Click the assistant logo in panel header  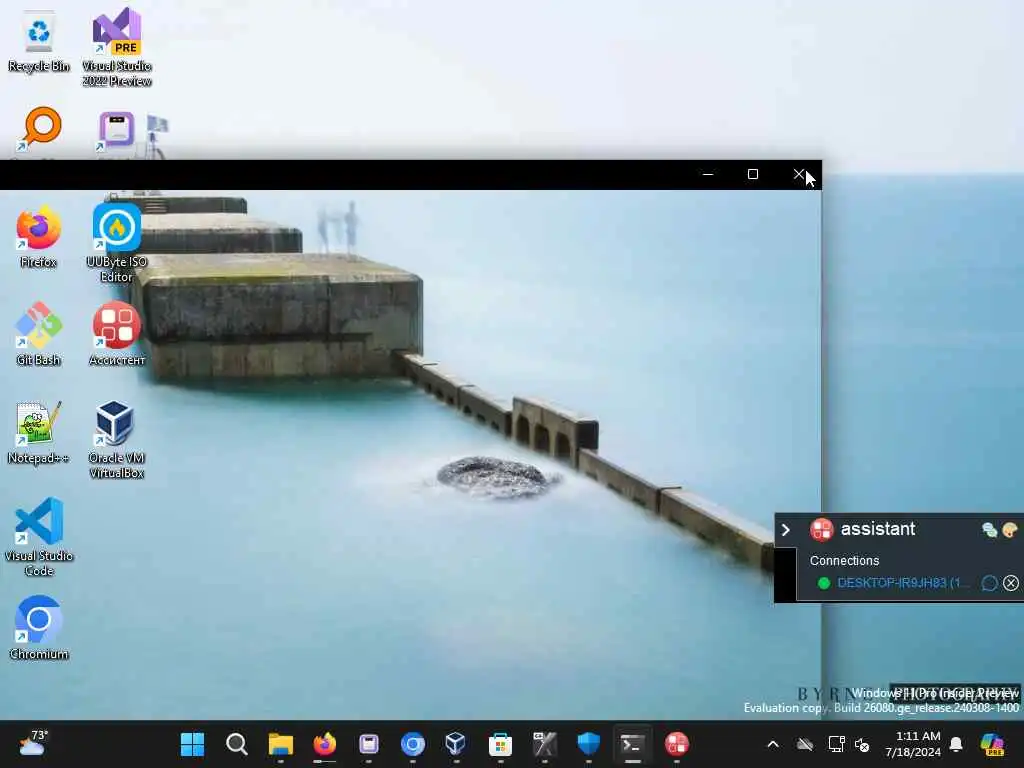point(822,529)
